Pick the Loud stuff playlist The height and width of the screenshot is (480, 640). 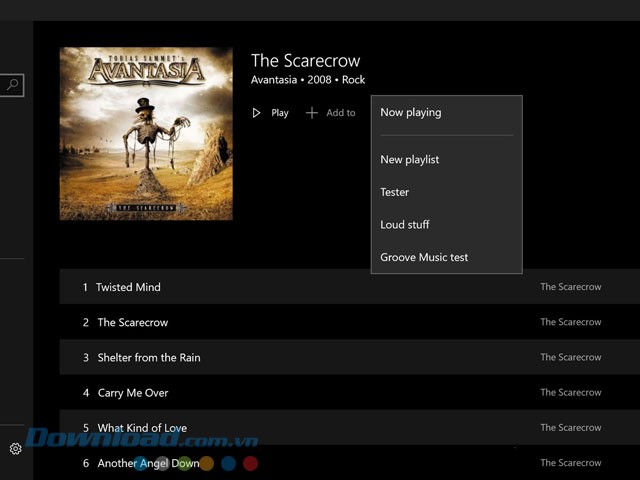pyautogui.click(x=405, y=225)
